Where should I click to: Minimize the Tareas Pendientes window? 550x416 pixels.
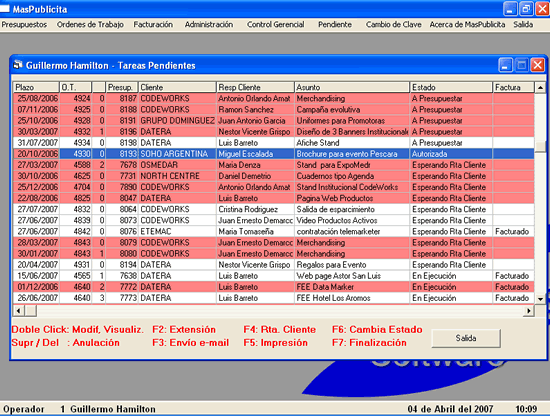pos(505,65)
